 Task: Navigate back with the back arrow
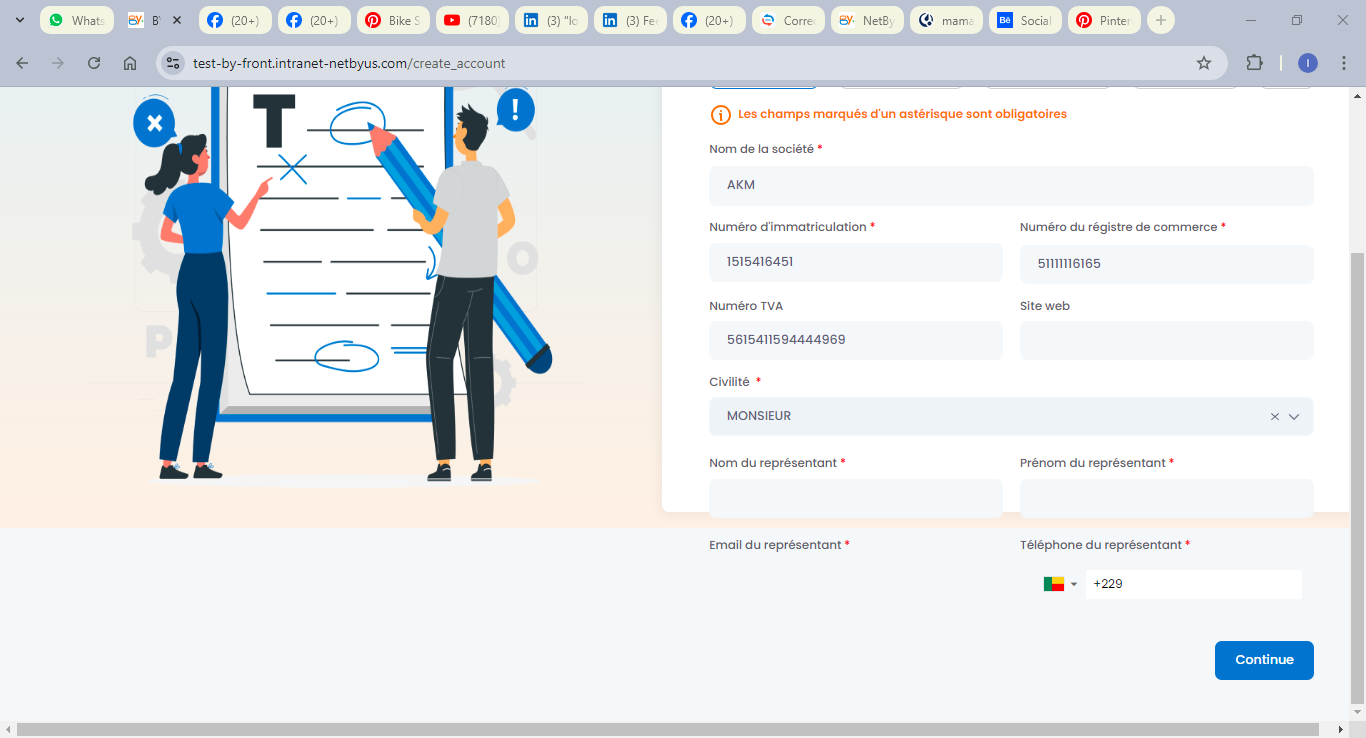coord(22,63)
